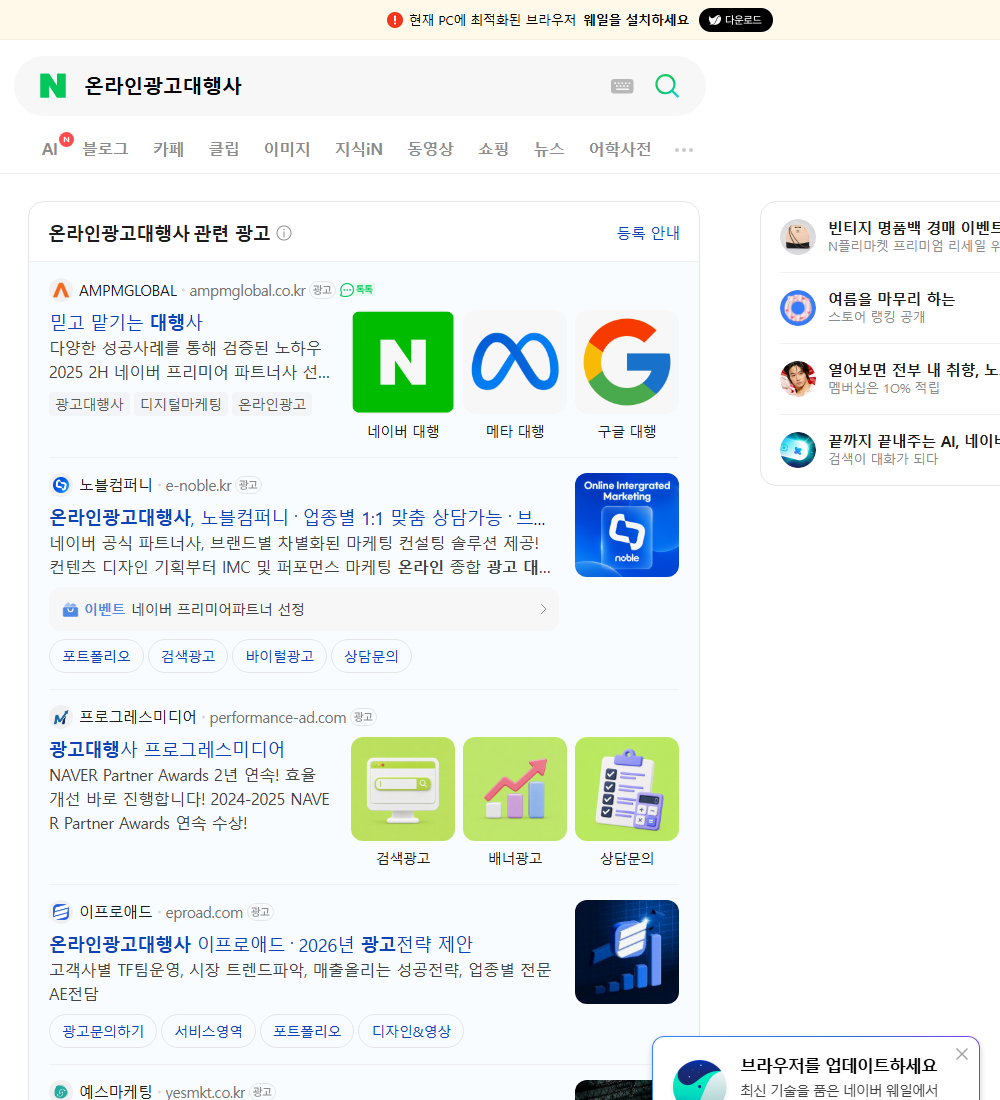Open the 상담문의 checklist thumbnail
The width and height of the screenshot is (1000, 1100).
[627, 789]
